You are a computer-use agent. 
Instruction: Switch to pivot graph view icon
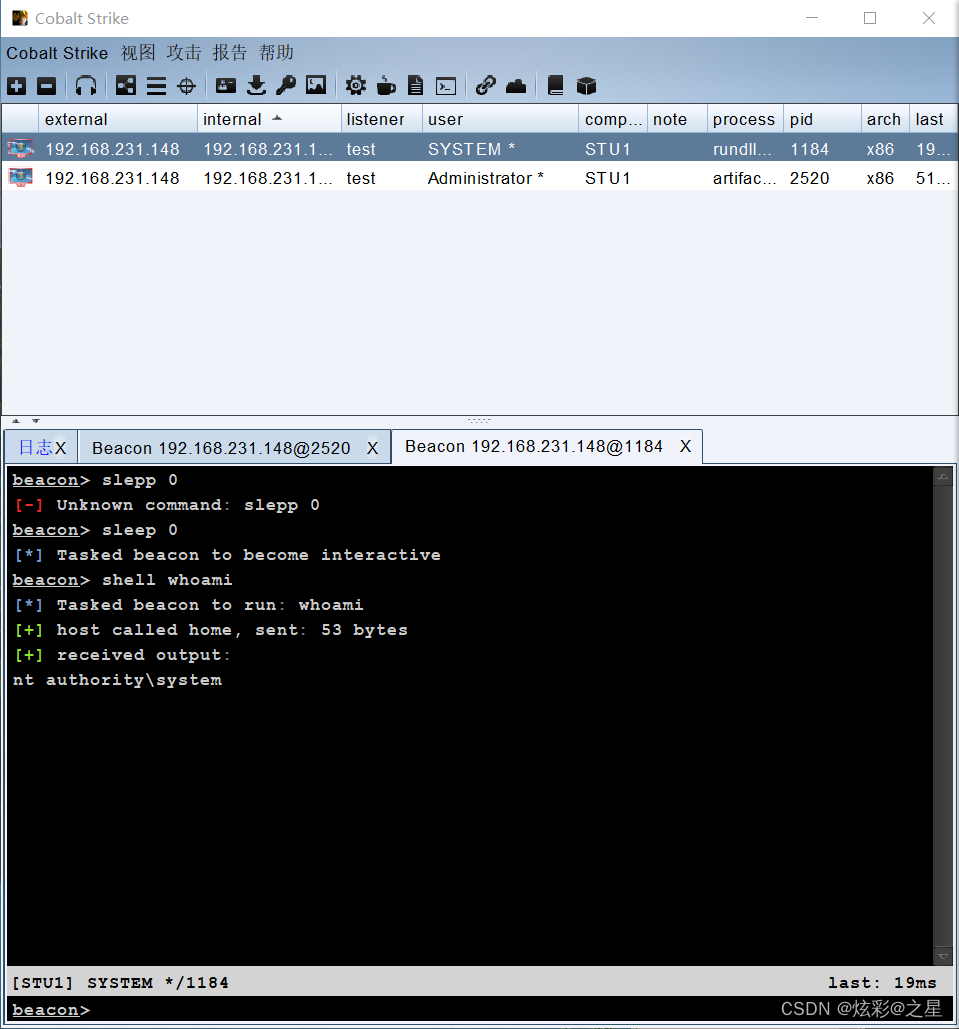point(125,86)
